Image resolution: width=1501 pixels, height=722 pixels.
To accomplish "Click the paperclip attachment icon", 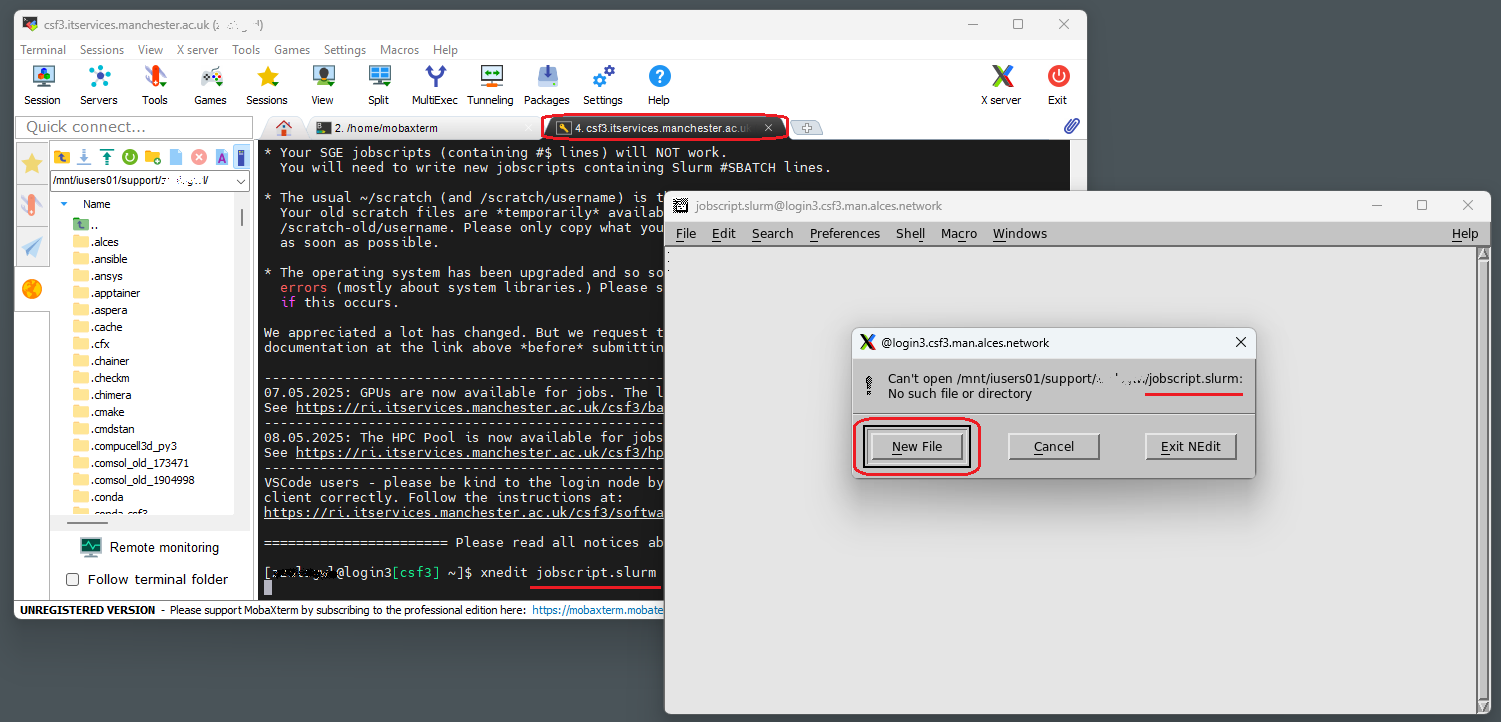I will 1071,127.
